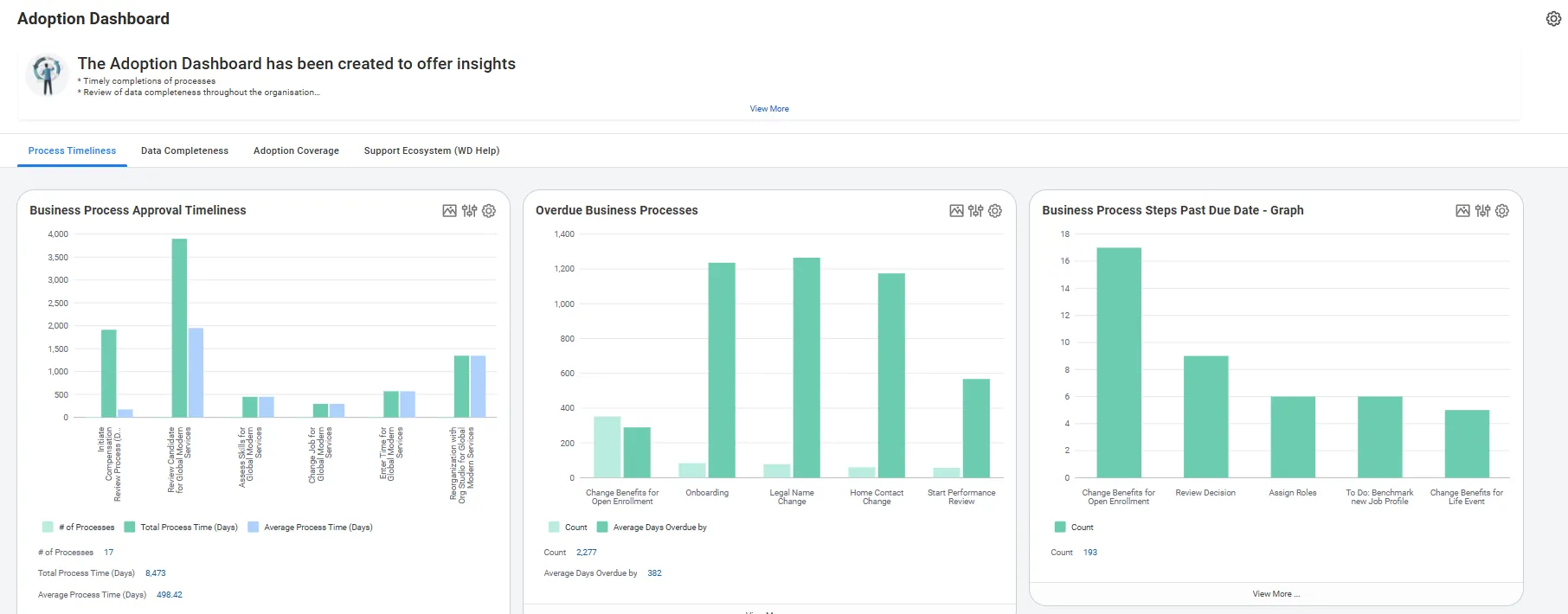Open settings gear for Business Process Approval Timeliness

[489, 211]
